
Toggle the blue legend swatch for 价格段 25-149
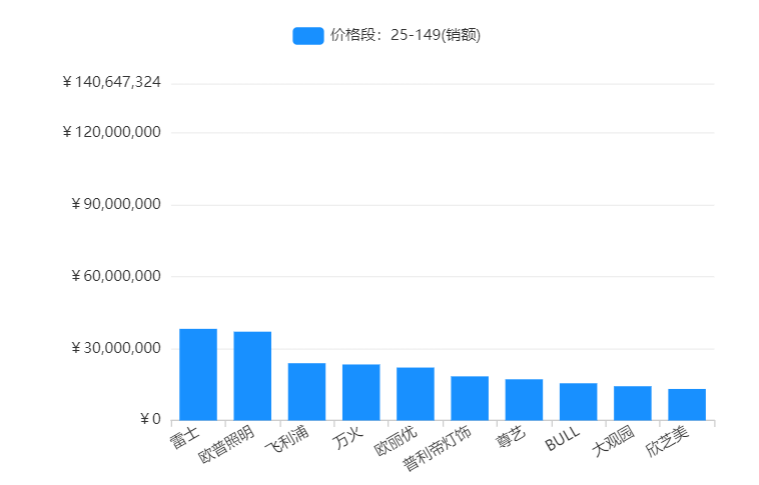click(308, 36)
